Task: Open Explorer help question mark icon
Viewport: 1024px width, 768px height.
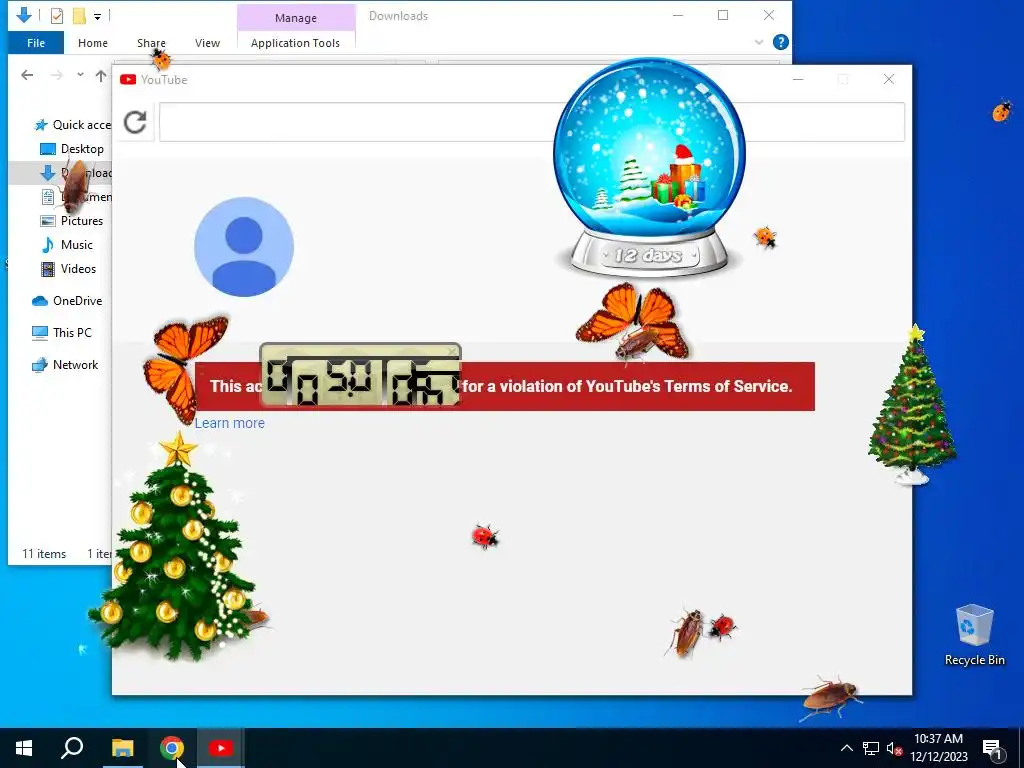Action: point(780,42)
